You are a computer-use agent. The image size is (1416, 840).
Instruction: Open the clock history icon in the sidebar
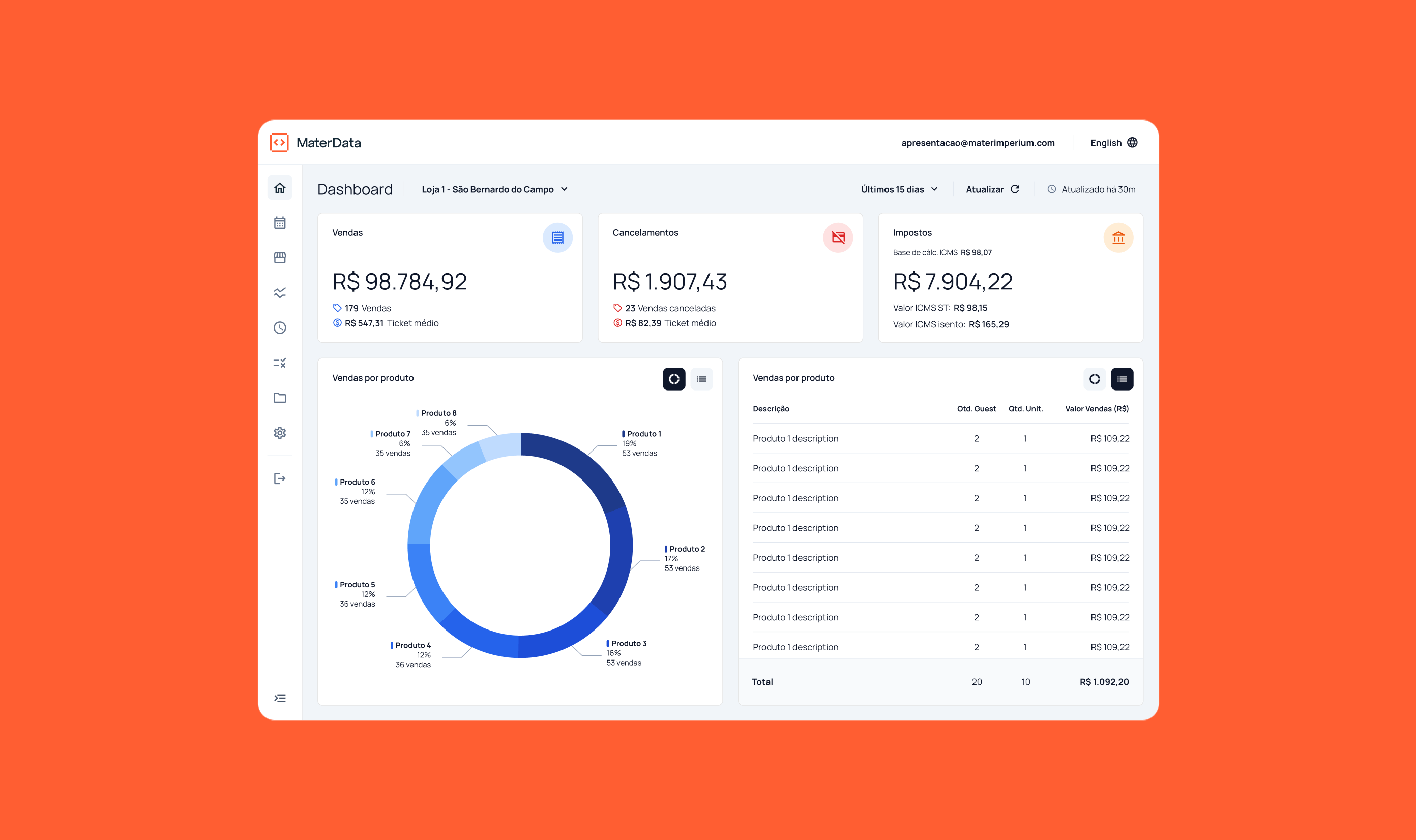280,328
